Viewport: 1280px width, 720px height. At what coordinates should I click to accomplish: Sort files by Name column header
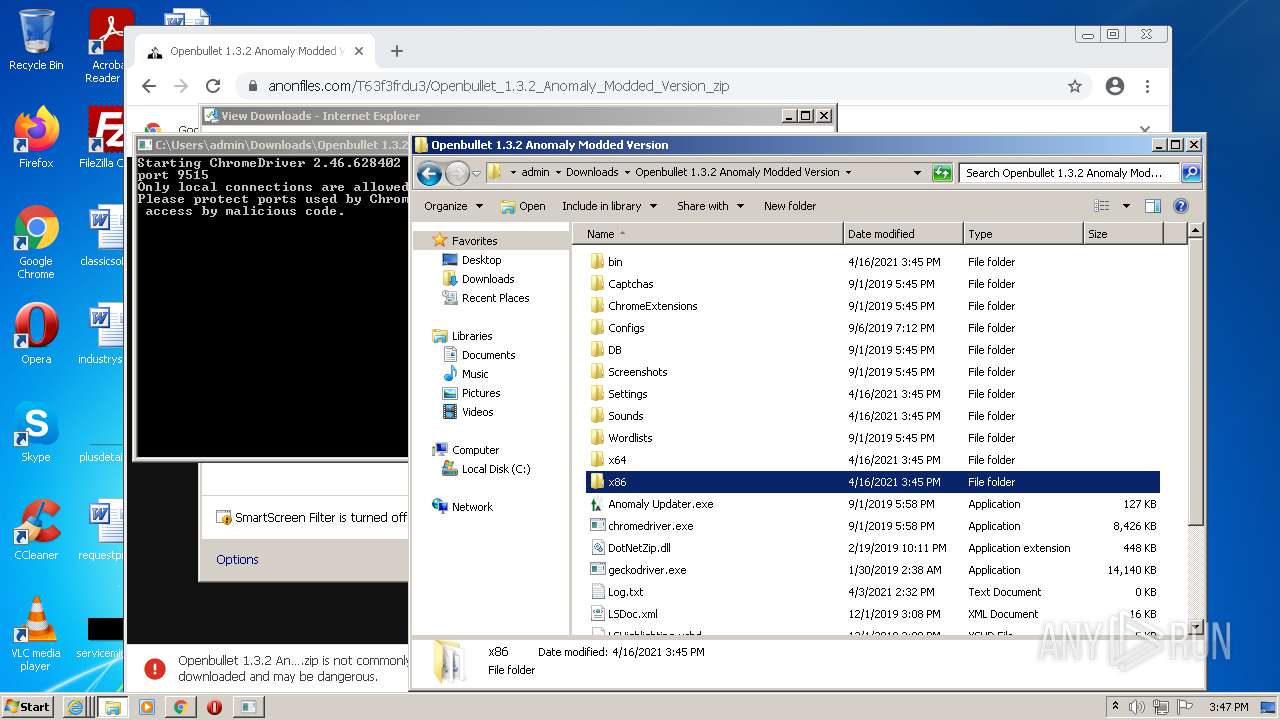[708, 234]
